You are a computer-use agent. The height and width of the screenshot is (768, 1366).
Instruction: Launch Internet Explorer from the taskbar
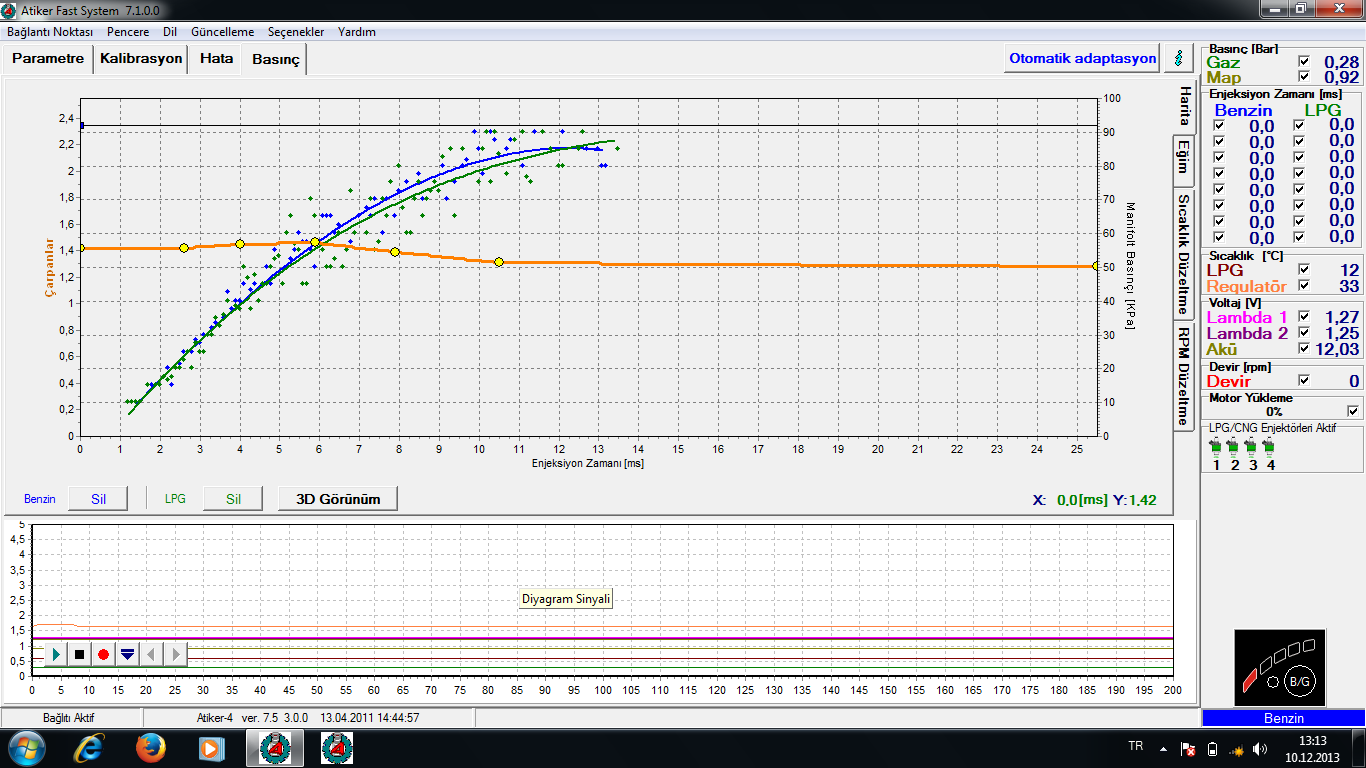(88, 748)
